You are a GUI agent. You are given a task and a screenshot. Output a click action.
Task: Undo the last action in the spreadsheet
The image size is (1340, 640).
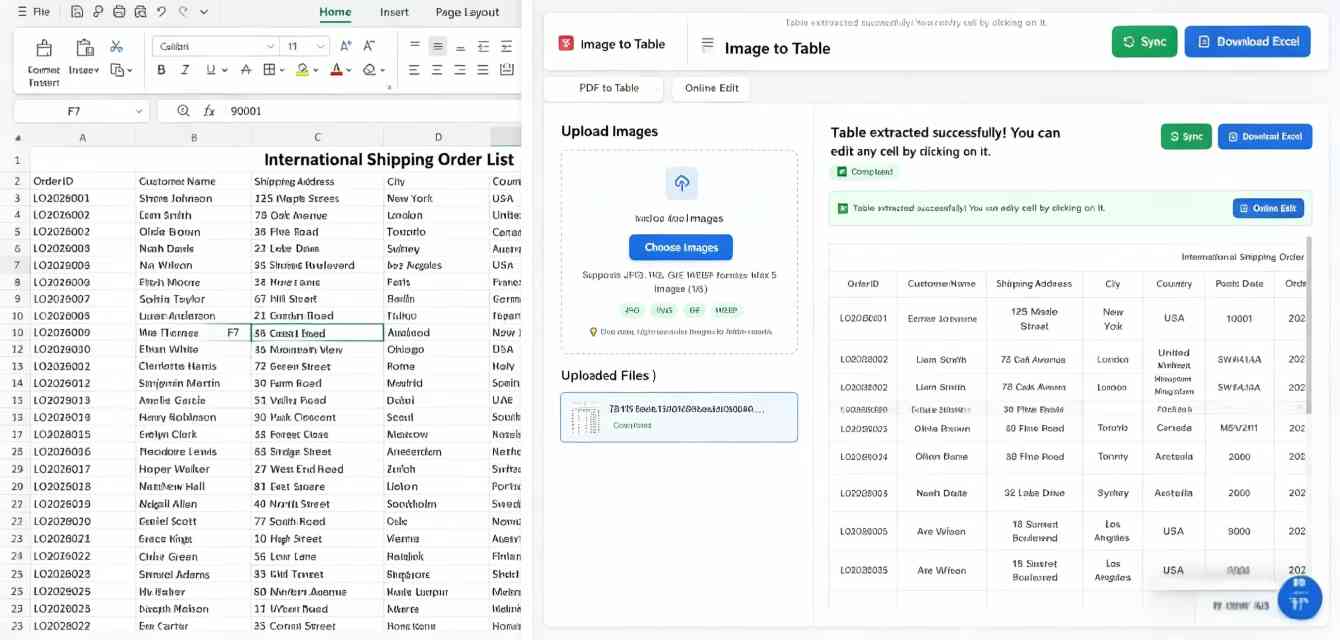[161, 12]
